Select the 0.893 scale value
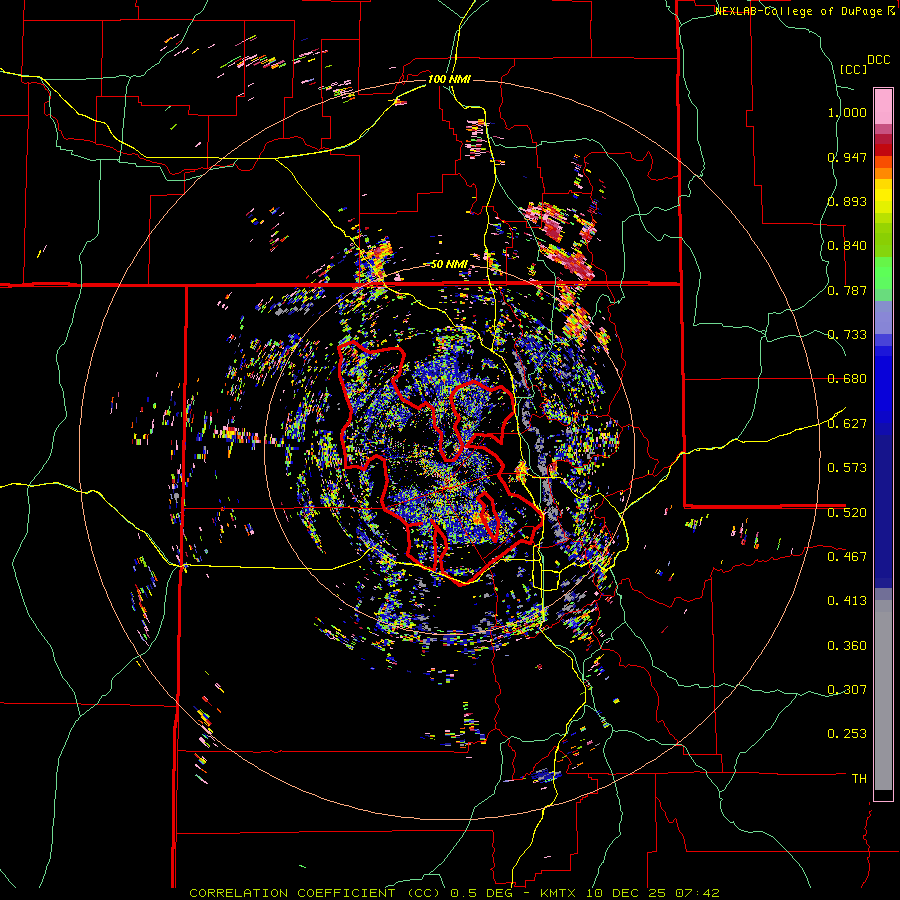The width and height of the screenshot is (900, 900). click(x=847, y=201)
